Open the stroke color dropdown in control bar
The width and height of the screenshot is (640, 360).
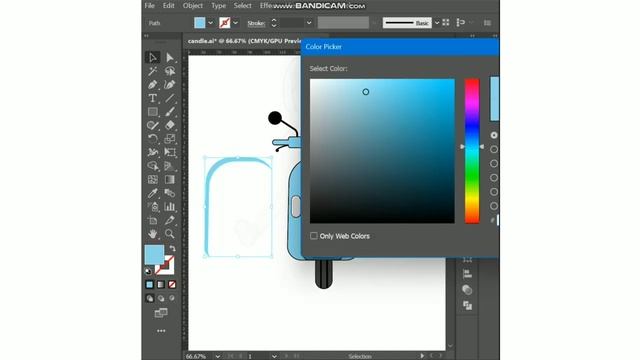(236, 23)
